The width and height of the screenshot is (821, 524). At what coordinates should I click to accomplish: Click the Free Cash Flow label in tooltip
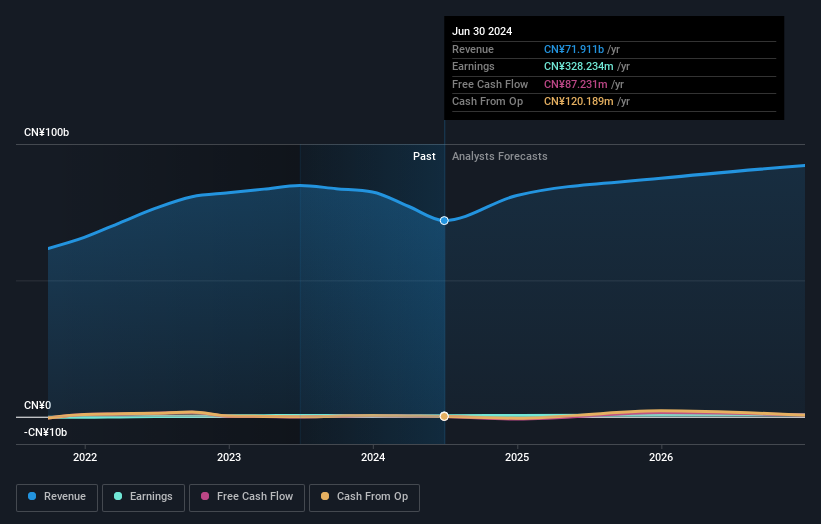[x=490, y=84]
